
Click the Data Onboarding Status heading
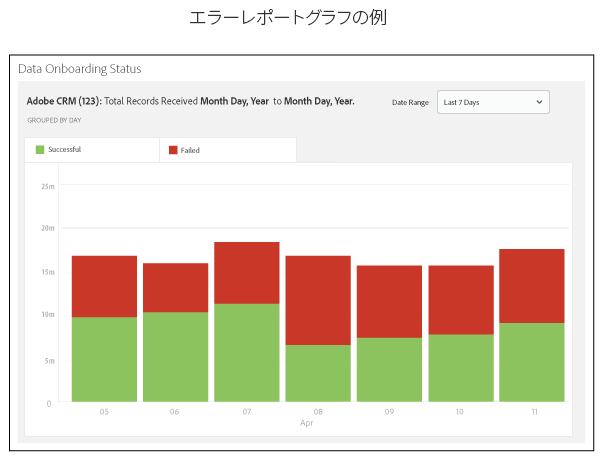pyautogui.click(x=80, y=69)
